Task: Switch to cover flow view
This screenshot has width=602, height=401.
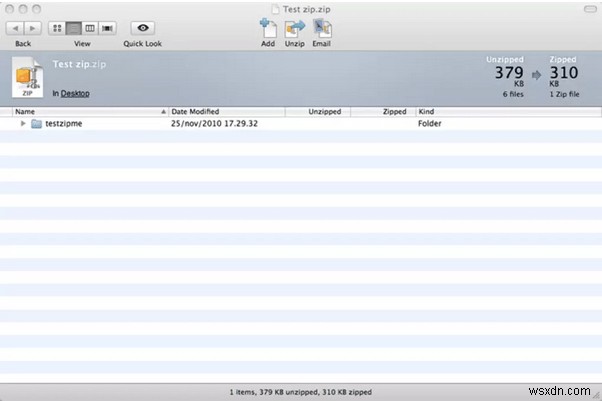Action: click(x=107, y=28)
